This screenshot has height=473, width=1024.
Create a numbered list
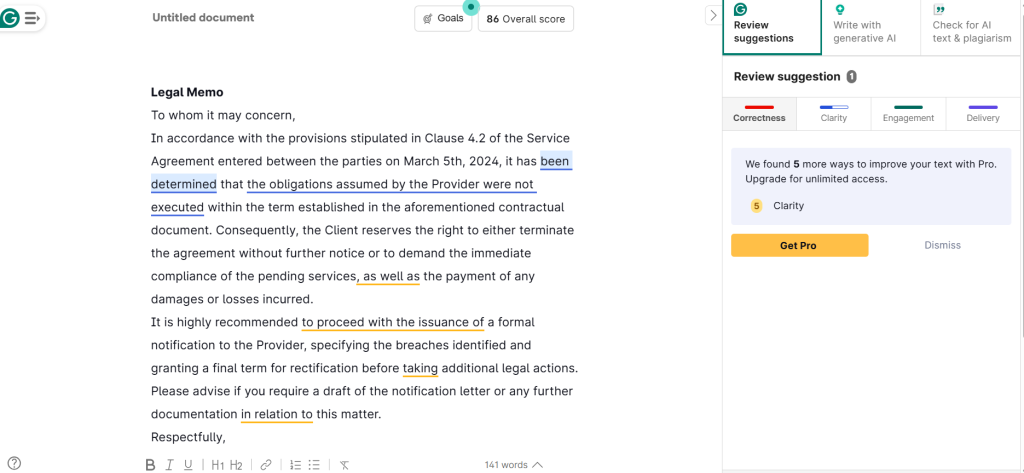coord(295,464)
